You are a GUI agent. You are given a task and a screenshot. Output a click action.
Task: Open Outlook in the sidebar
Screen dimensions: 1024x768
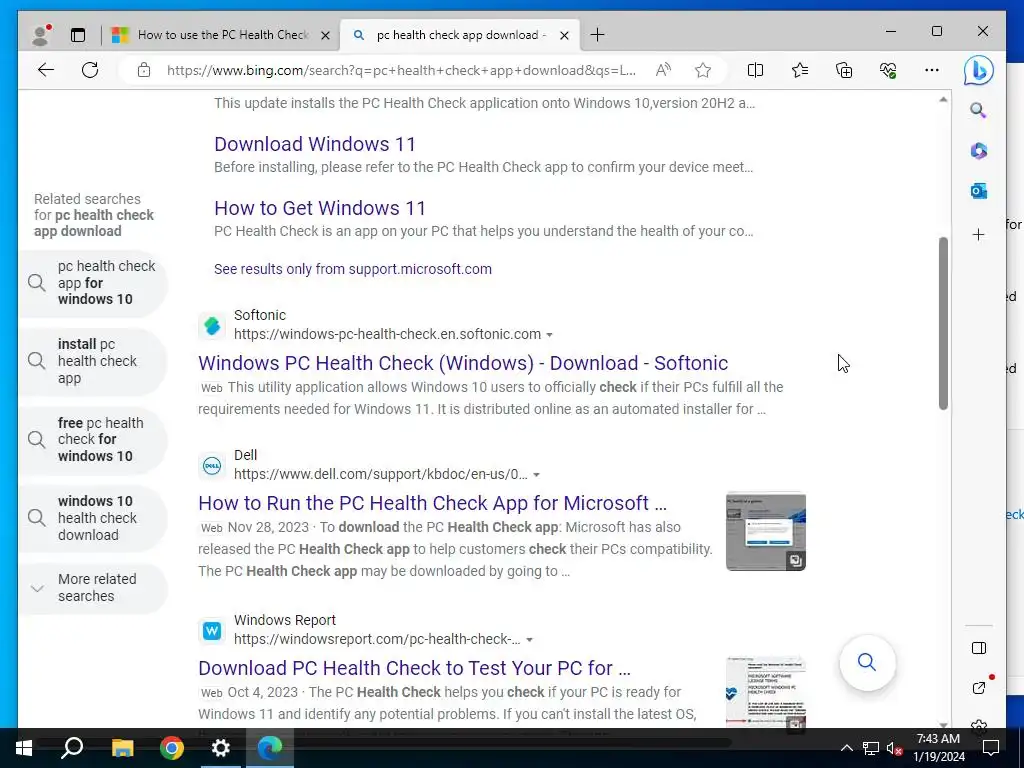click(x=978, y=191)
